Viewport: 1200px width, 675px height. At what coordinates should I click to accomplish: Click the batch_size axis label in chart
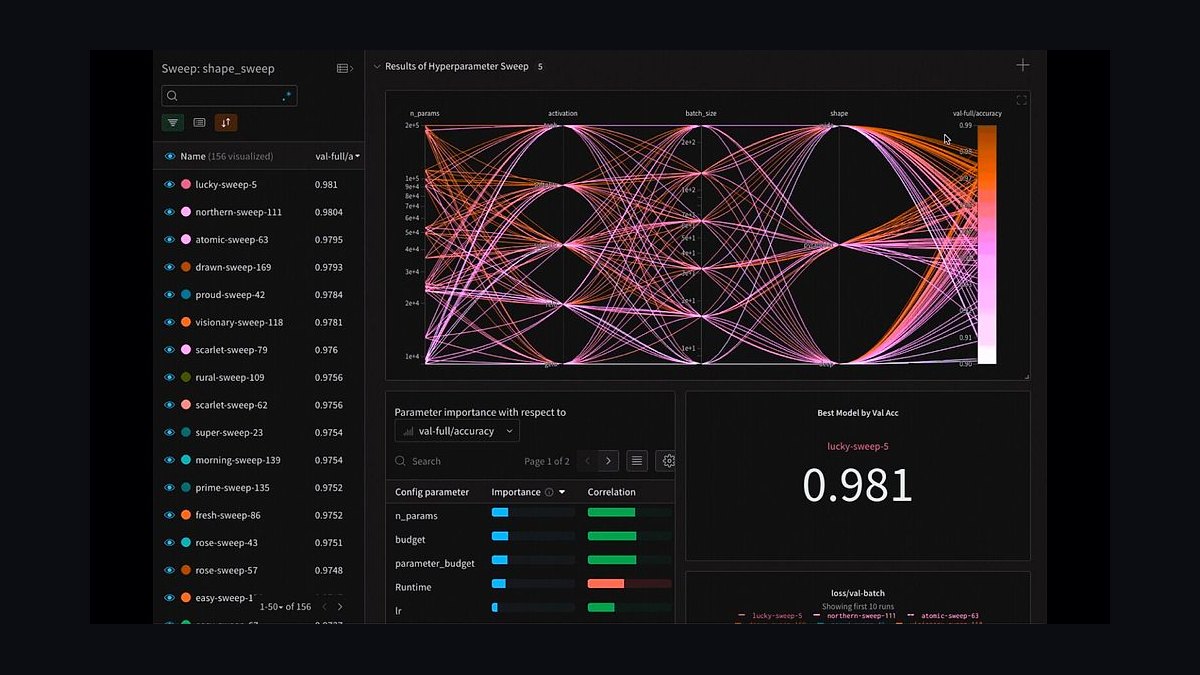(x=701, y=113)
